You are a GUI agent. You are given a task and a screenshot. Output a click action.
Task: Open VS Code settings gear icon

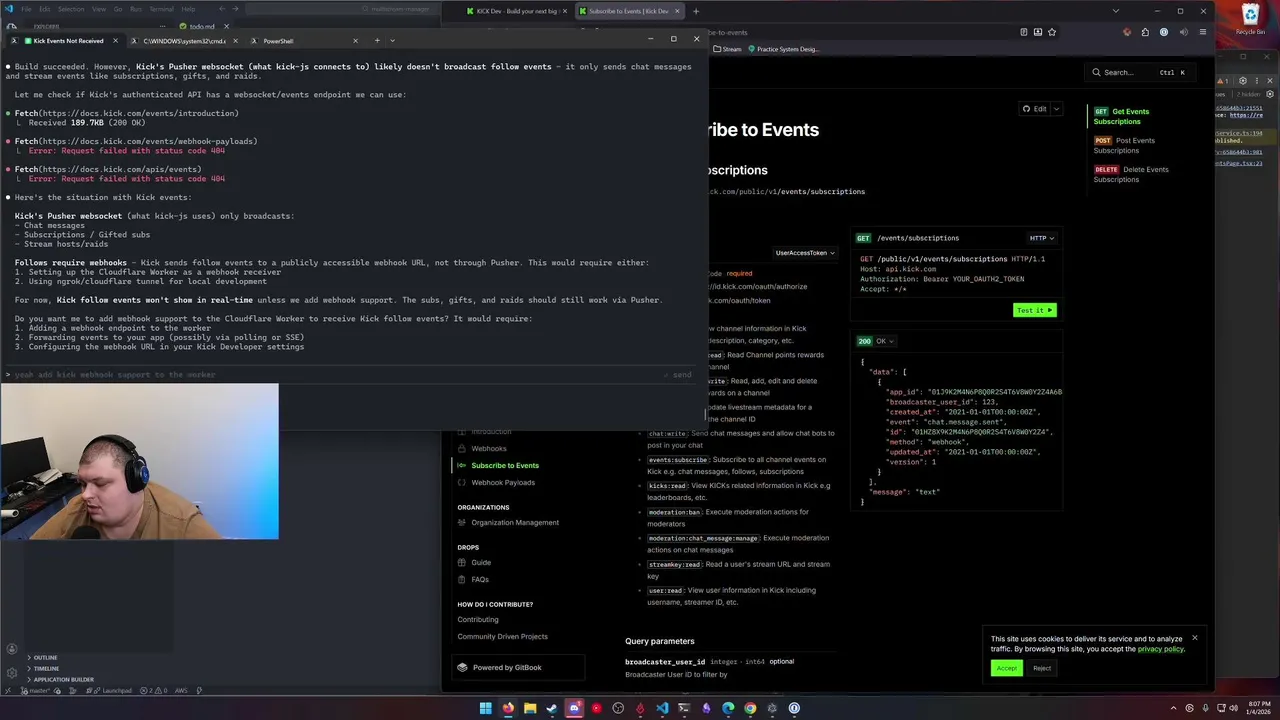pos(11,672)
